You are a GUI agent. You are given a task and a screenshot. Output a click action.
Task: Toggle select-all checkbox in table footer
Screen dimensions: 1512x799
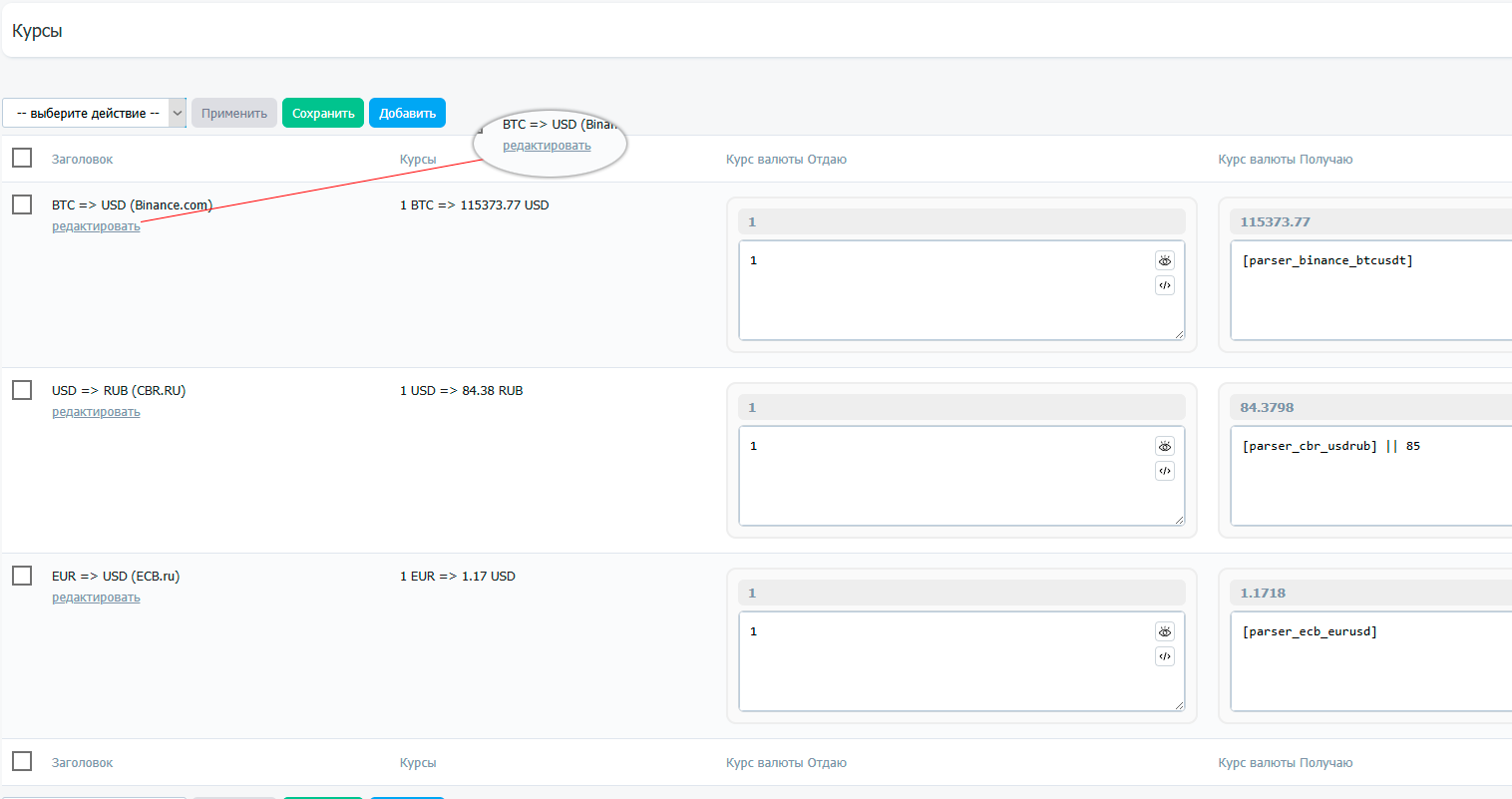point(22,762)
